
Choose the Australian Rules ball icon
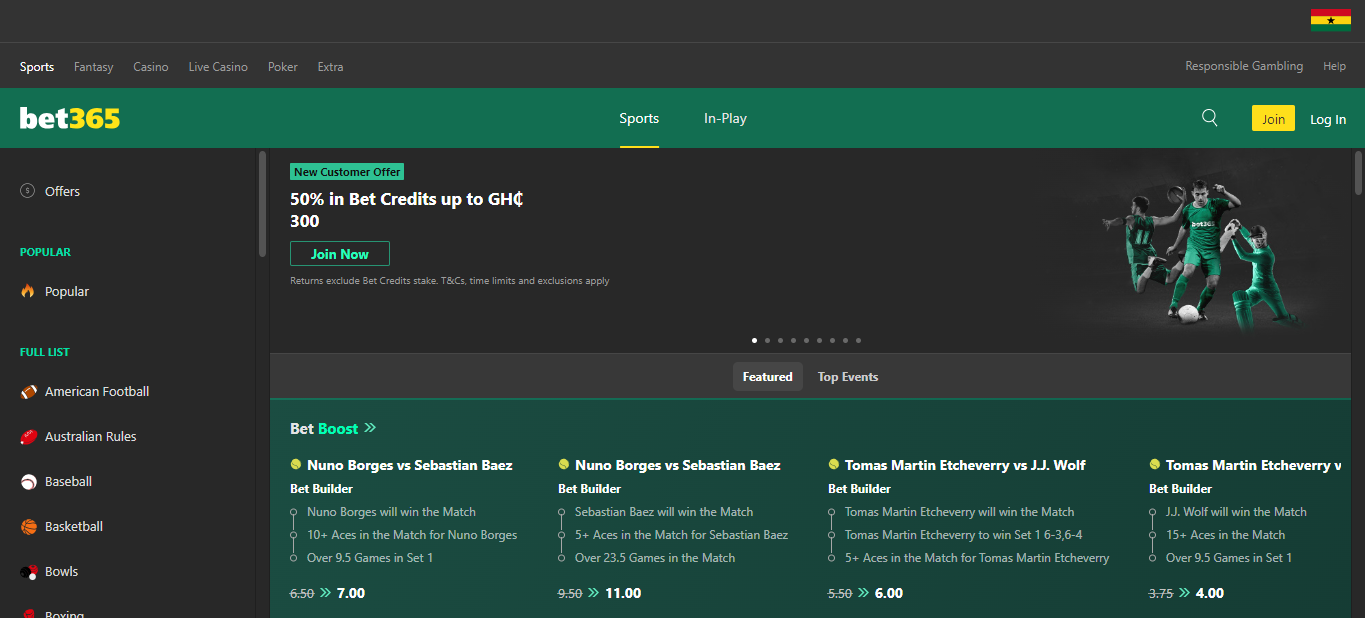[x=28, y=437]
